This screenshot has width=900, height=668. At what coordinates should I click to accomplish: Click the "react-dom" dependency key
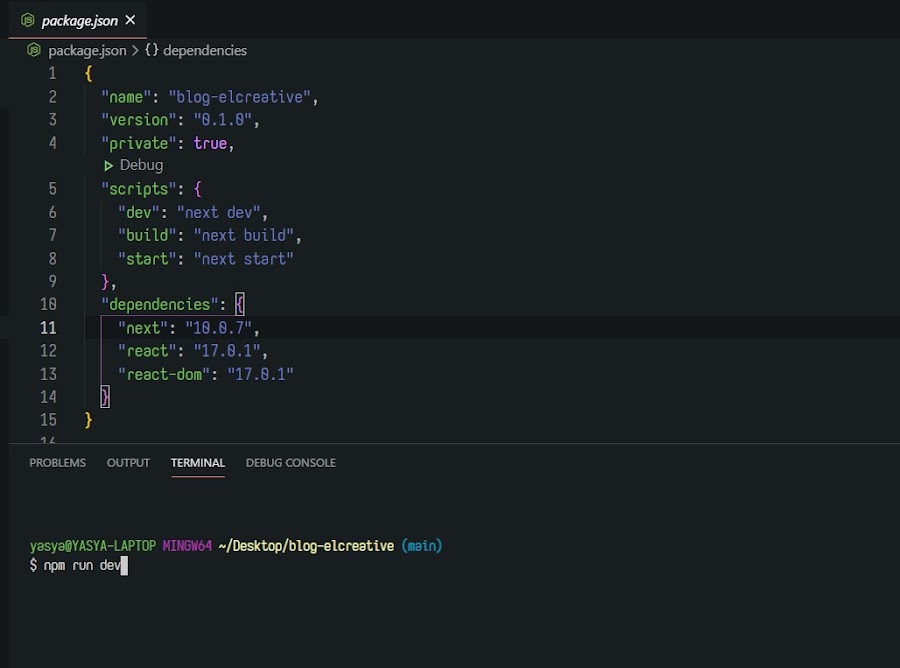[x=164, y=374]
